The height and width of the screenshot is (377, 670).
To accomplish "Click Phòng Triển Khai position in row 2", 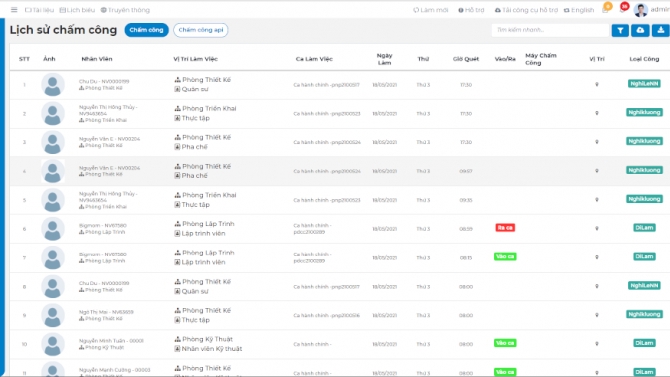I will coord(209,109).
